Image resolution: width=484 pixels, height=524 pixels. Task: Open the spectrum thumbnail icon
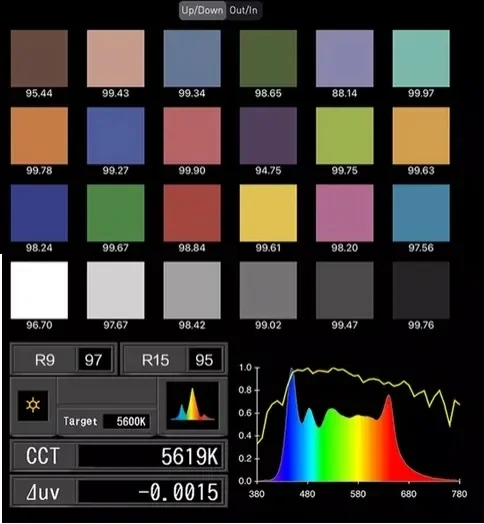pos(193,405)
